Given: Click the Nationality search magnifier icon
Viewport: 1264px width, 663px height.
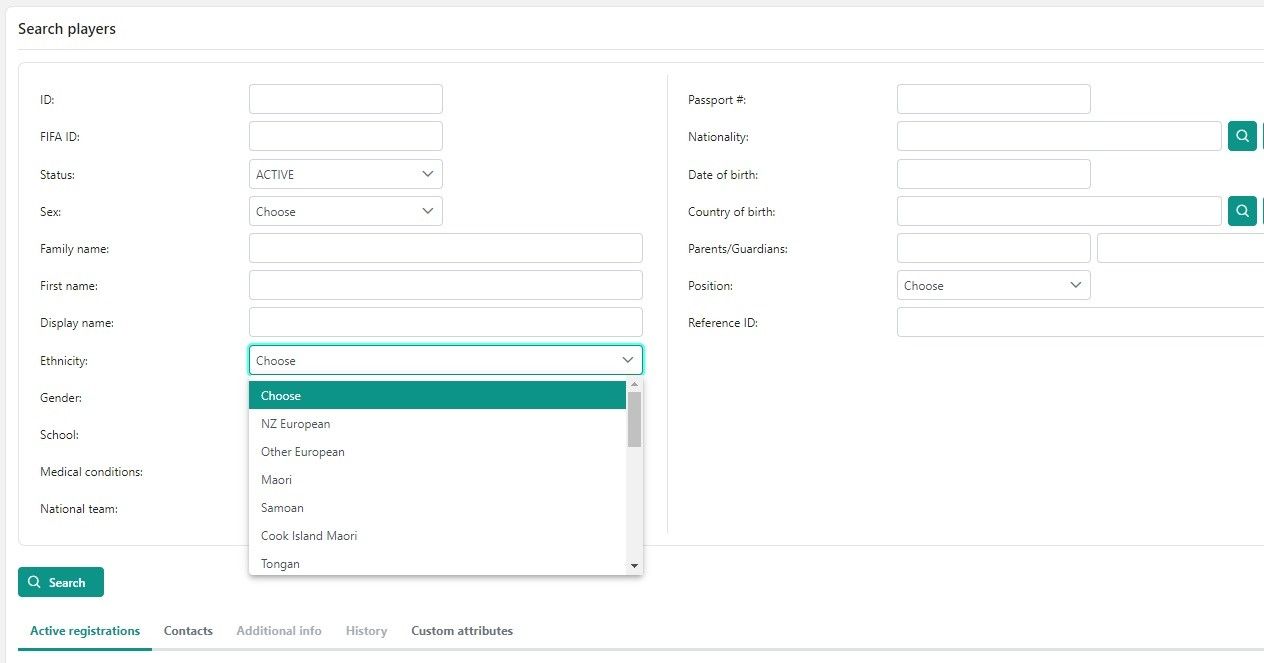Looking at the screenshot, I should pos(1242,136).
